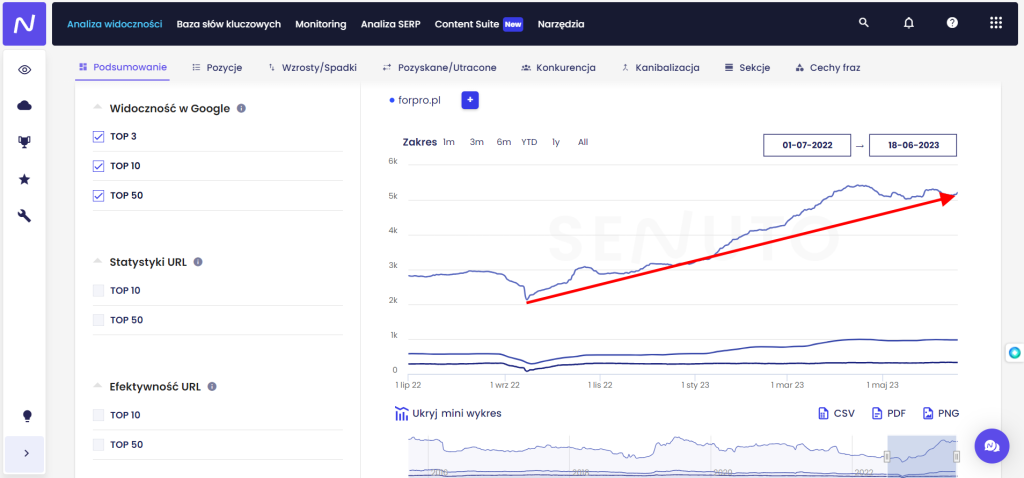Open the notifications bell
1024x478 pixels.
908,23
